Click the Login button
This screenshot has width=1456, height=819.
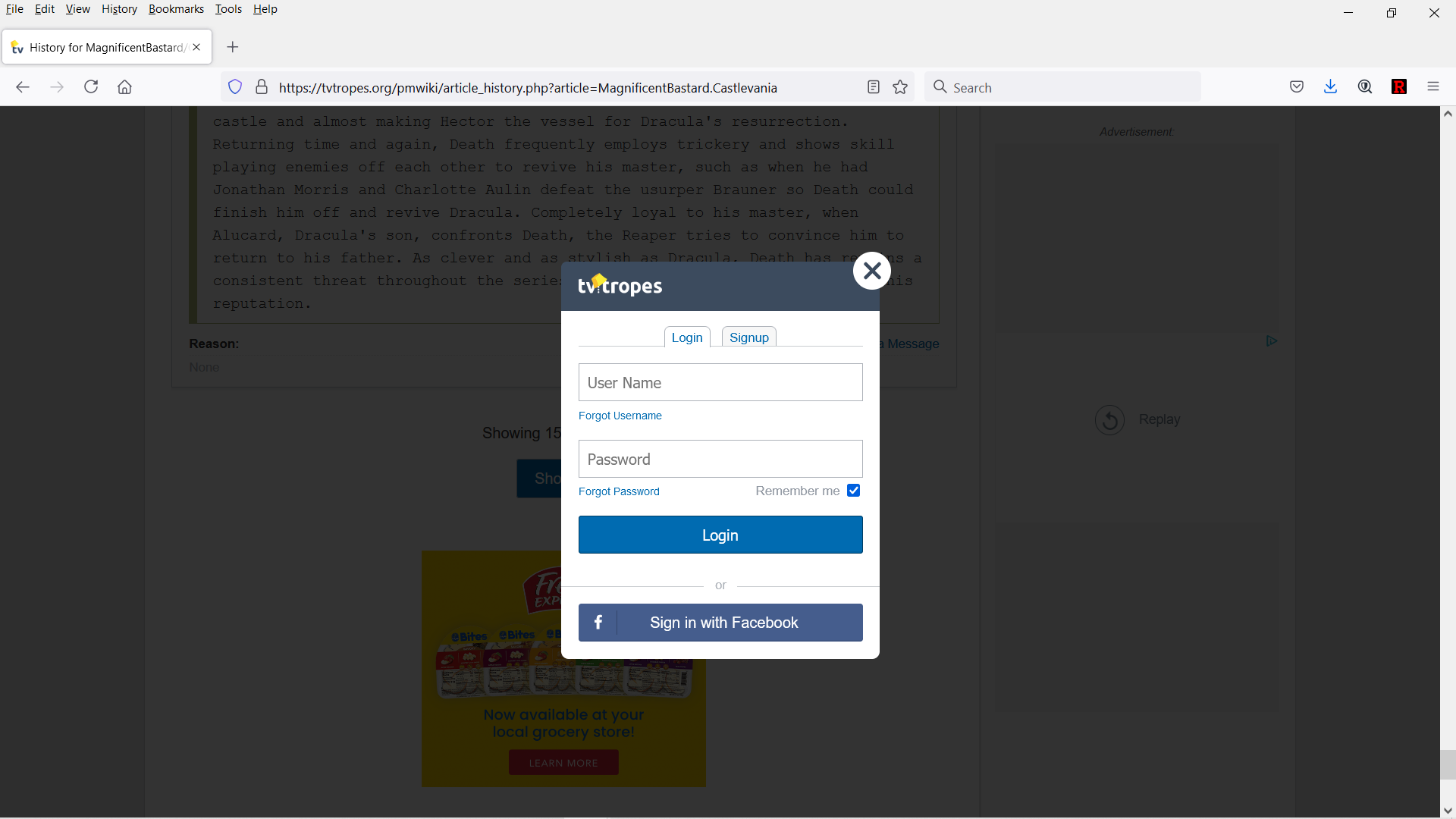point(720,534)
